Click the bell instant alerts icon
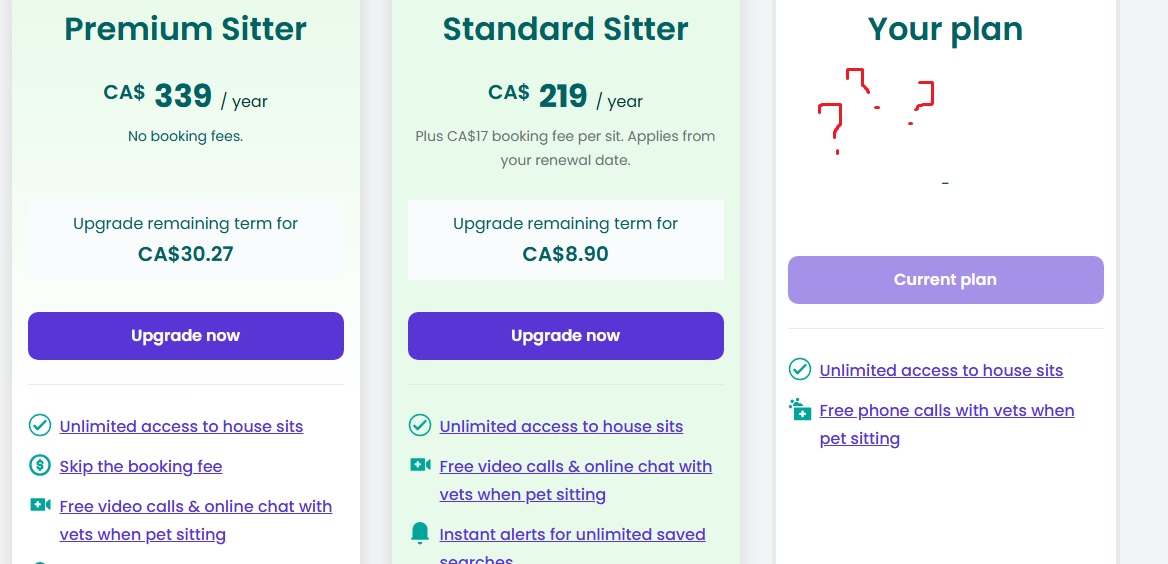Viewport: 1168px width, 564px height. coord(420,534)
